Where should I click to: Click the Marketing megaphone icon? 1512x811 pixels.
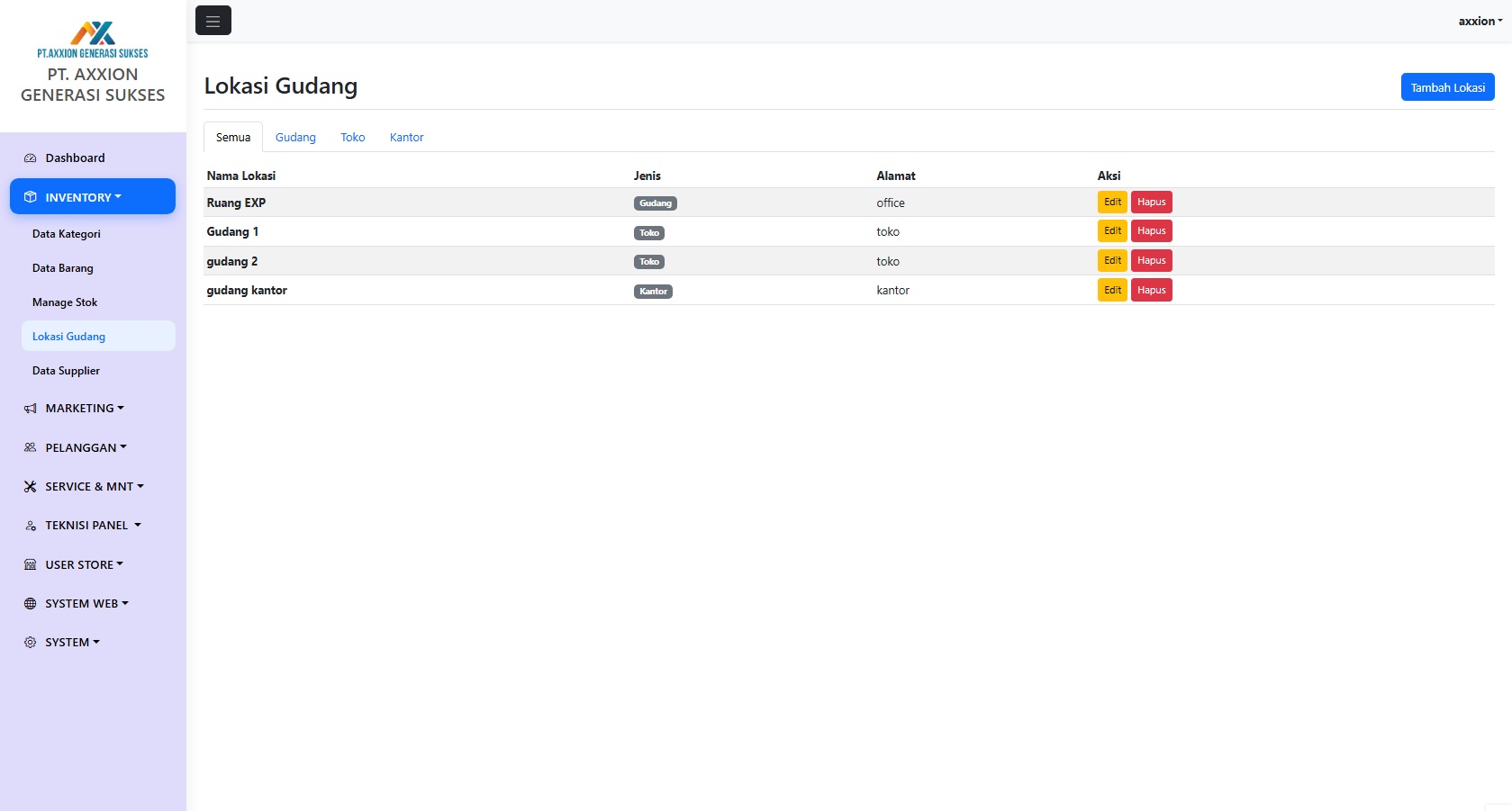pos(30,408)
